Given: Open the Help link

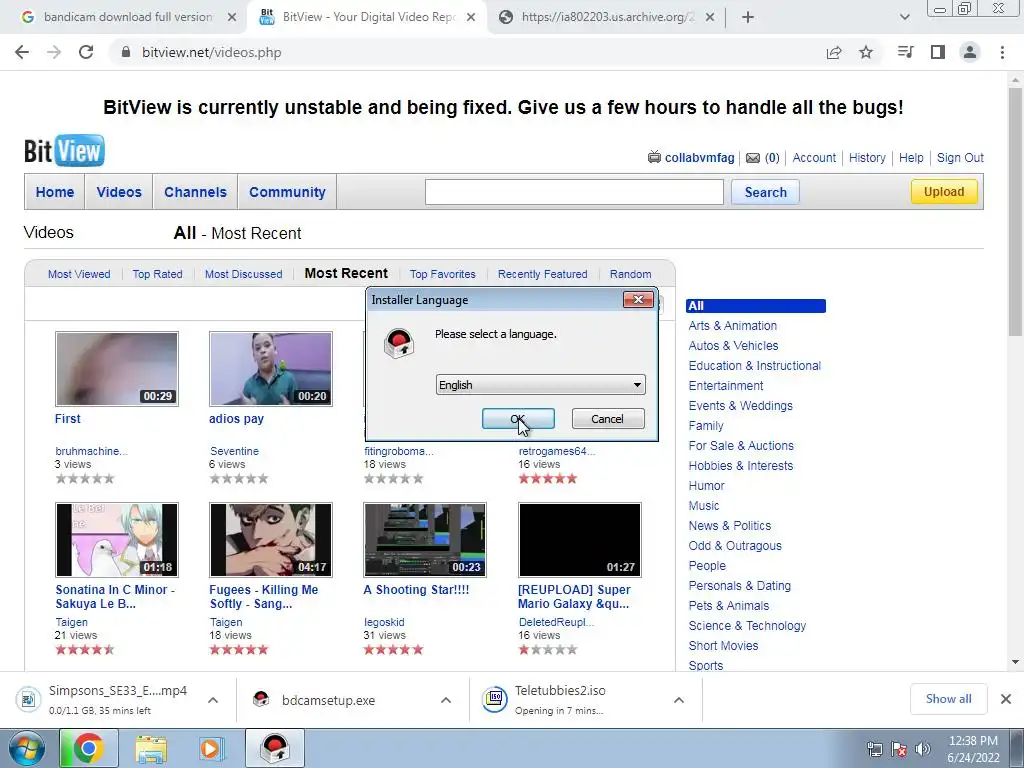Looking at the screenshot, I should coord(911,157).
